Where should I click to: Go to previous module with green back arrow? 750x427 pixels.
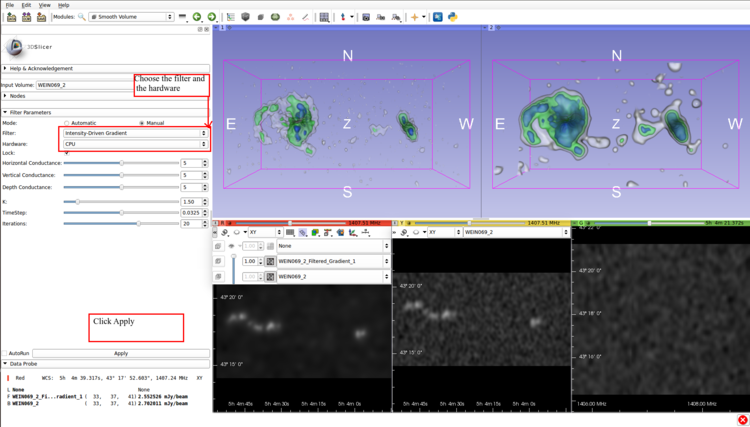[x=197, y=17]
